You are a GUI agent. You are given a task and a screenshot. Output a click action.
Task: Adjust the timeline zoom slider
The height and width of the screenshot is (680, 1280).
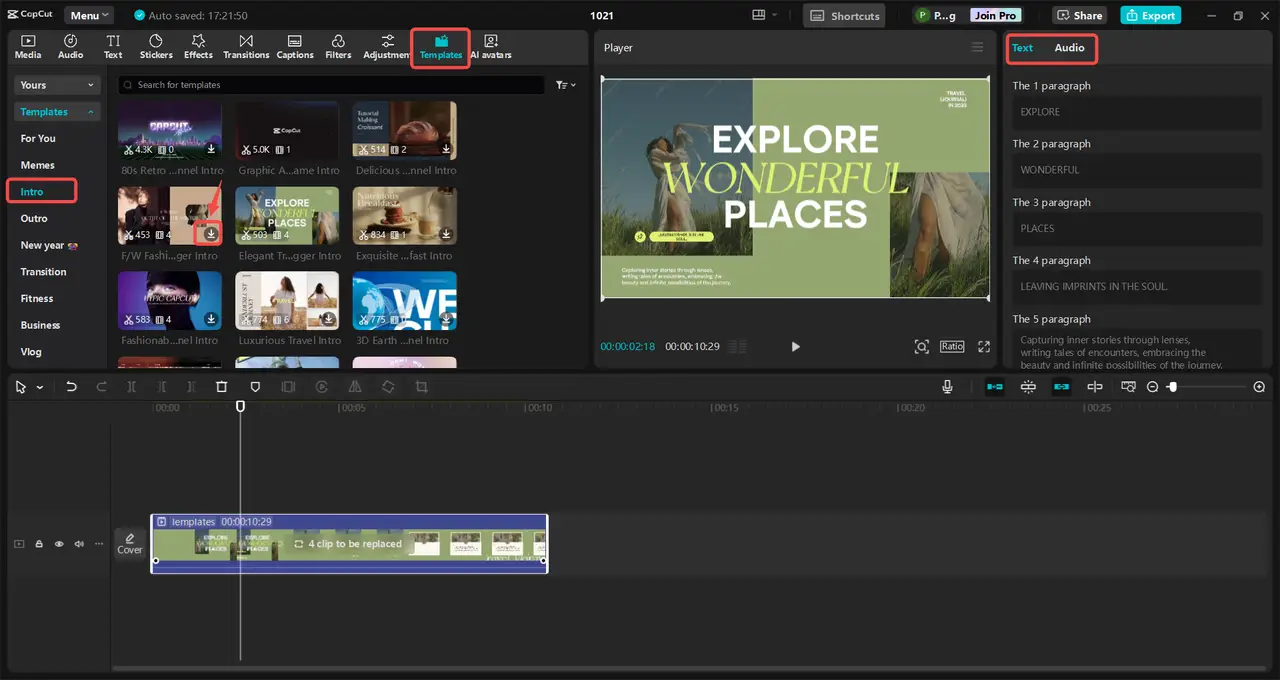click(1174, 387)
